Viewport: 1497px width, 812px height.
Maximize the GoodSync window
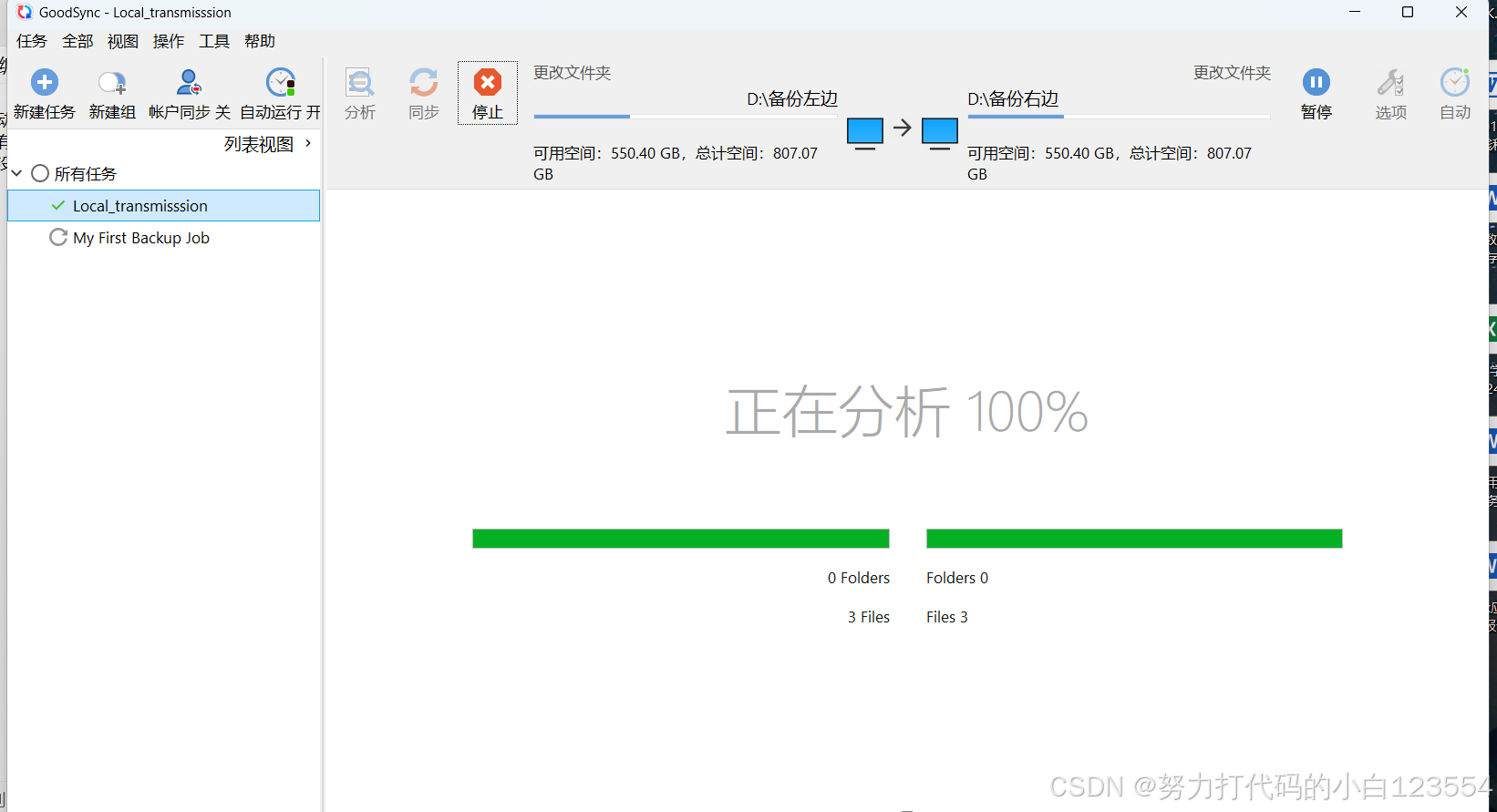(x=1408, y=12)
